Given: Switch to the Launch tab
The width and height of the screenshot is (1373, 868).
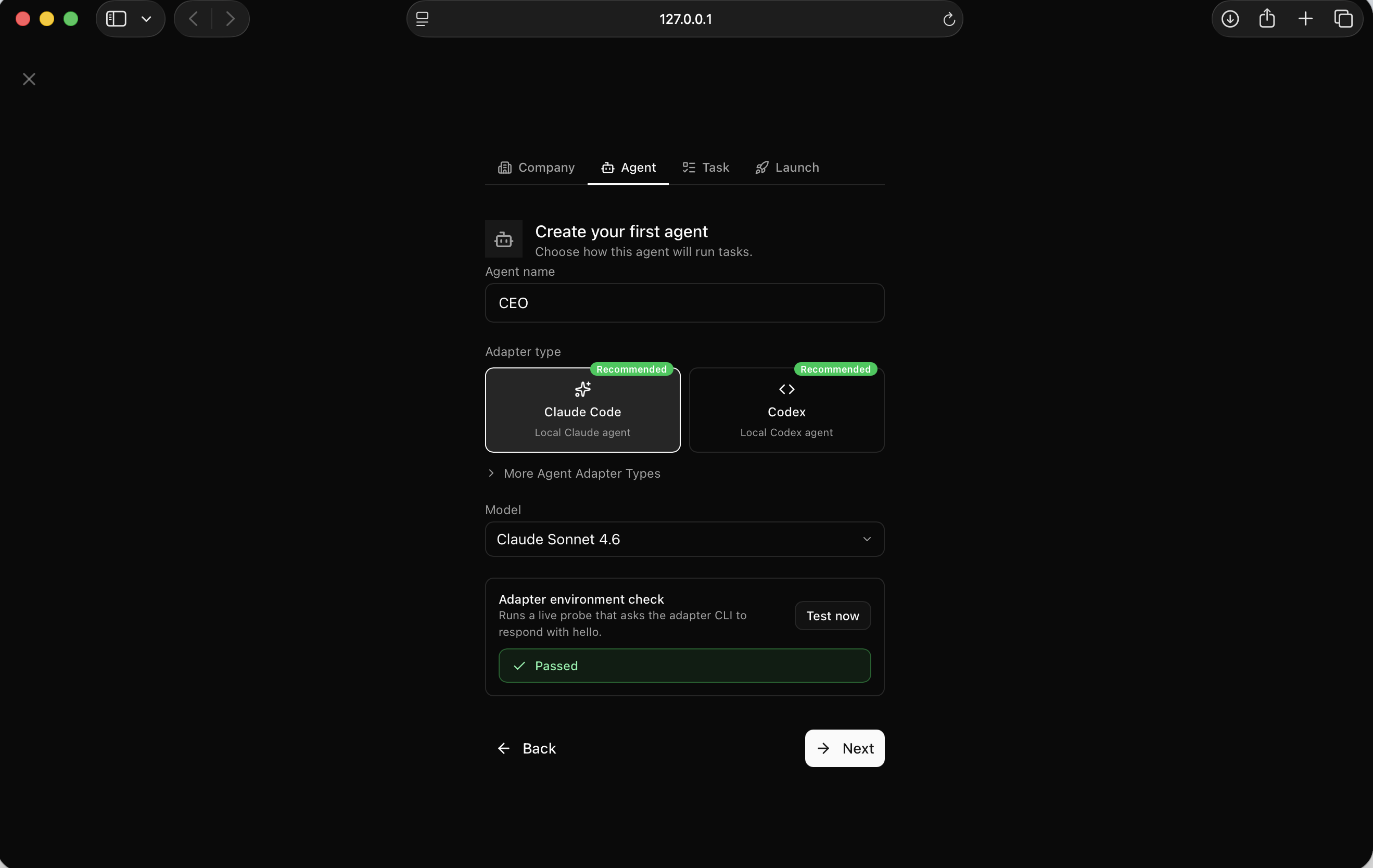Looking at the screenshot, I should 786,167.
